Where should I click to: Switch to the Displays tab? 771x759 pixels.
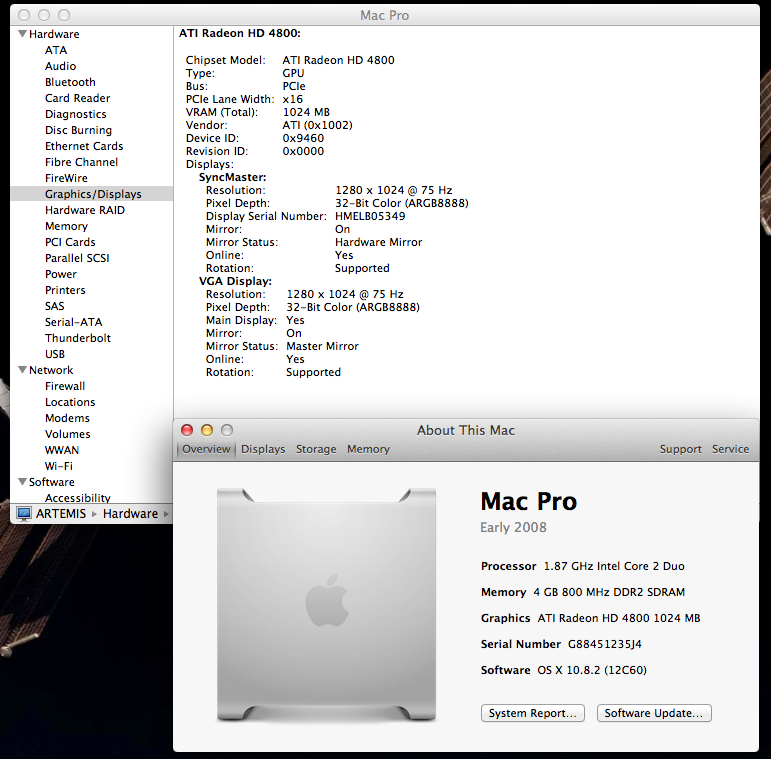(x=263, y=449)
